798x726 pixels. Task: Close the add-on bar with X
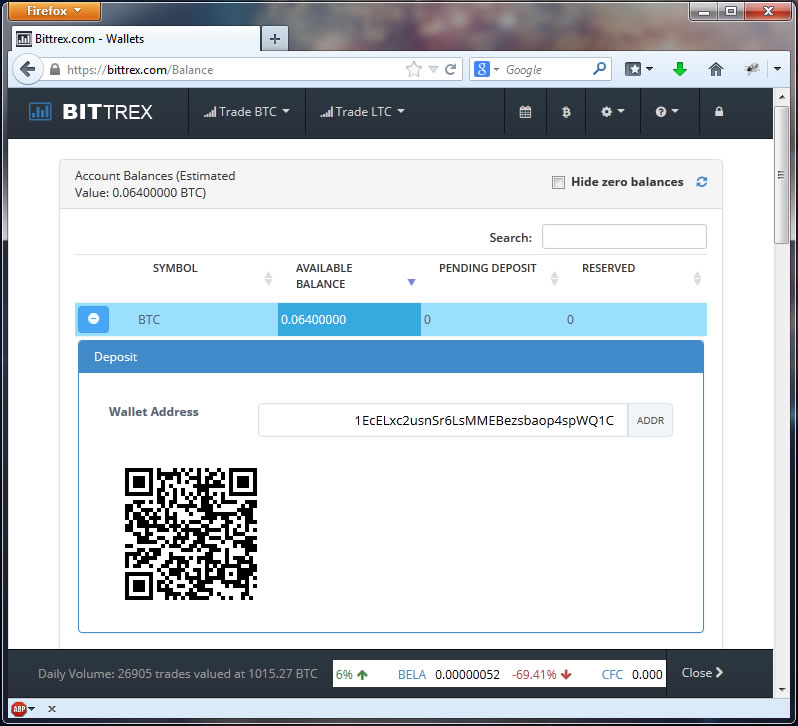51,709
